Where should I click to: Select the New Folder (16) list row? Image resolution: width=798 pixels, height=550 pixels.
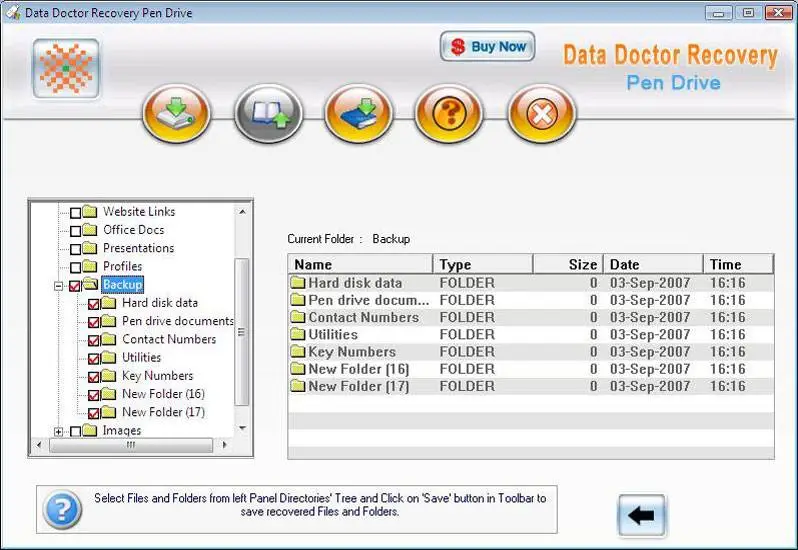pyautogui.click(x=531, y=369)
